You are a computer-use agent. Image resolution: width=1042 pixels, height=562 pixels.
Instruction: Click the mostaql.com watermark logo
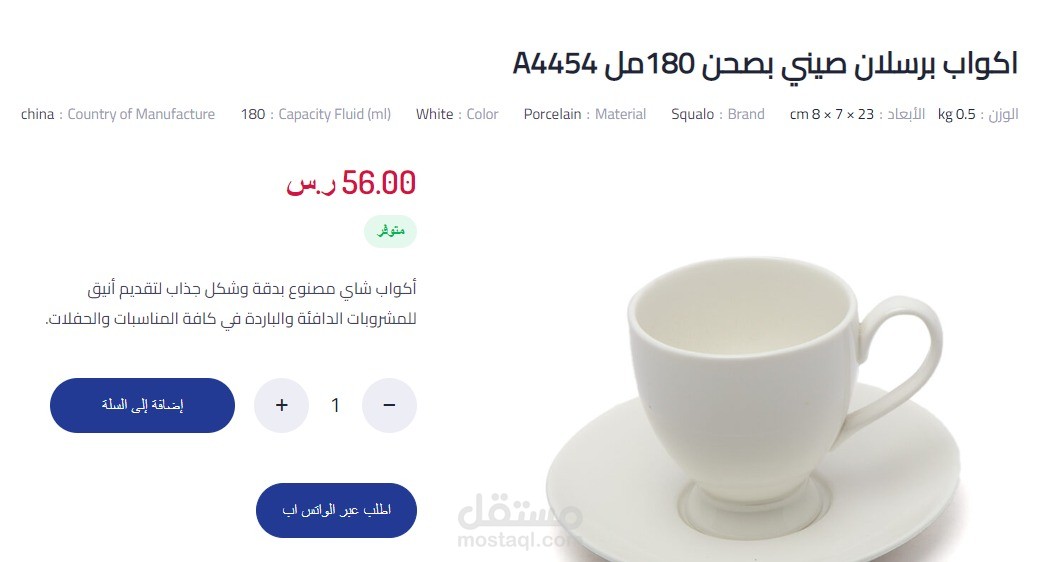click(520, 523)
